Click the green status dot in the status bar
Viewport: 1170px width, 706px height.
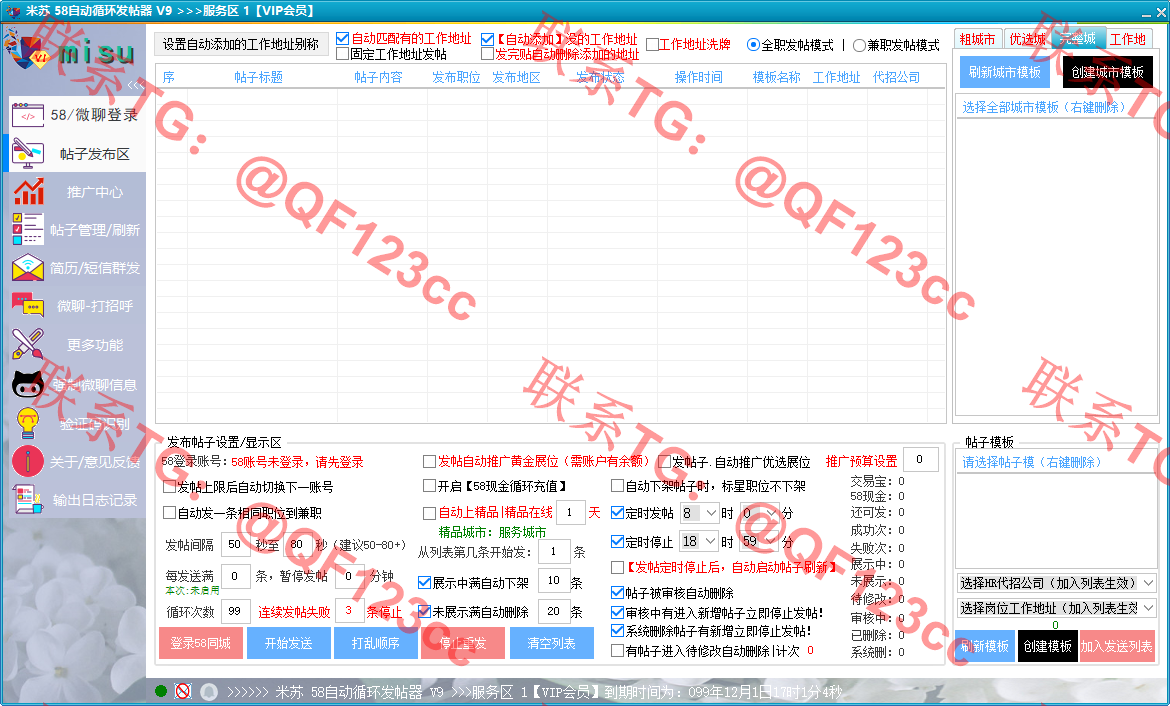(x=160, y=691)
